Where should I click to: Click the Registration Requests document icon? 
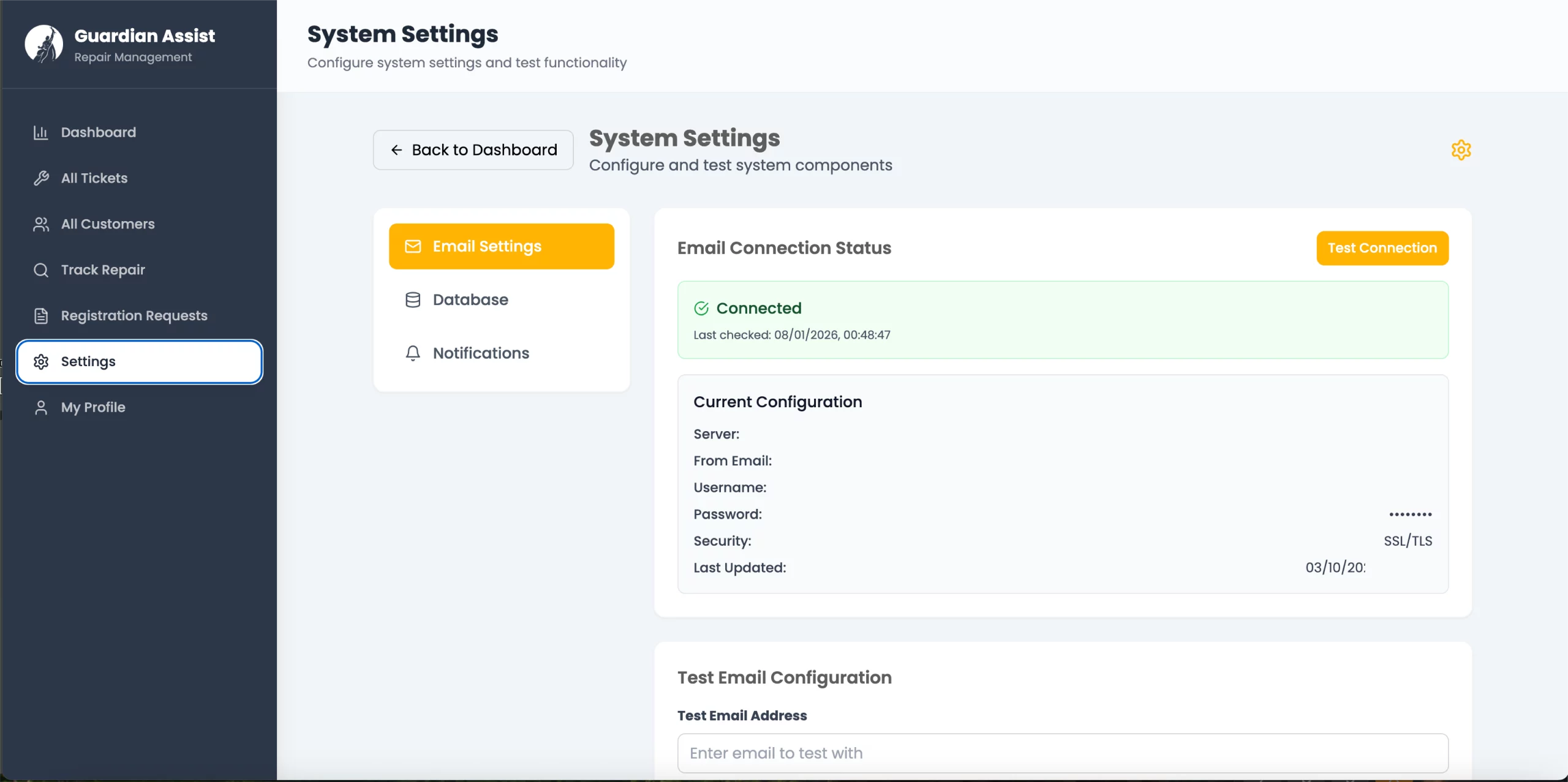41,316
